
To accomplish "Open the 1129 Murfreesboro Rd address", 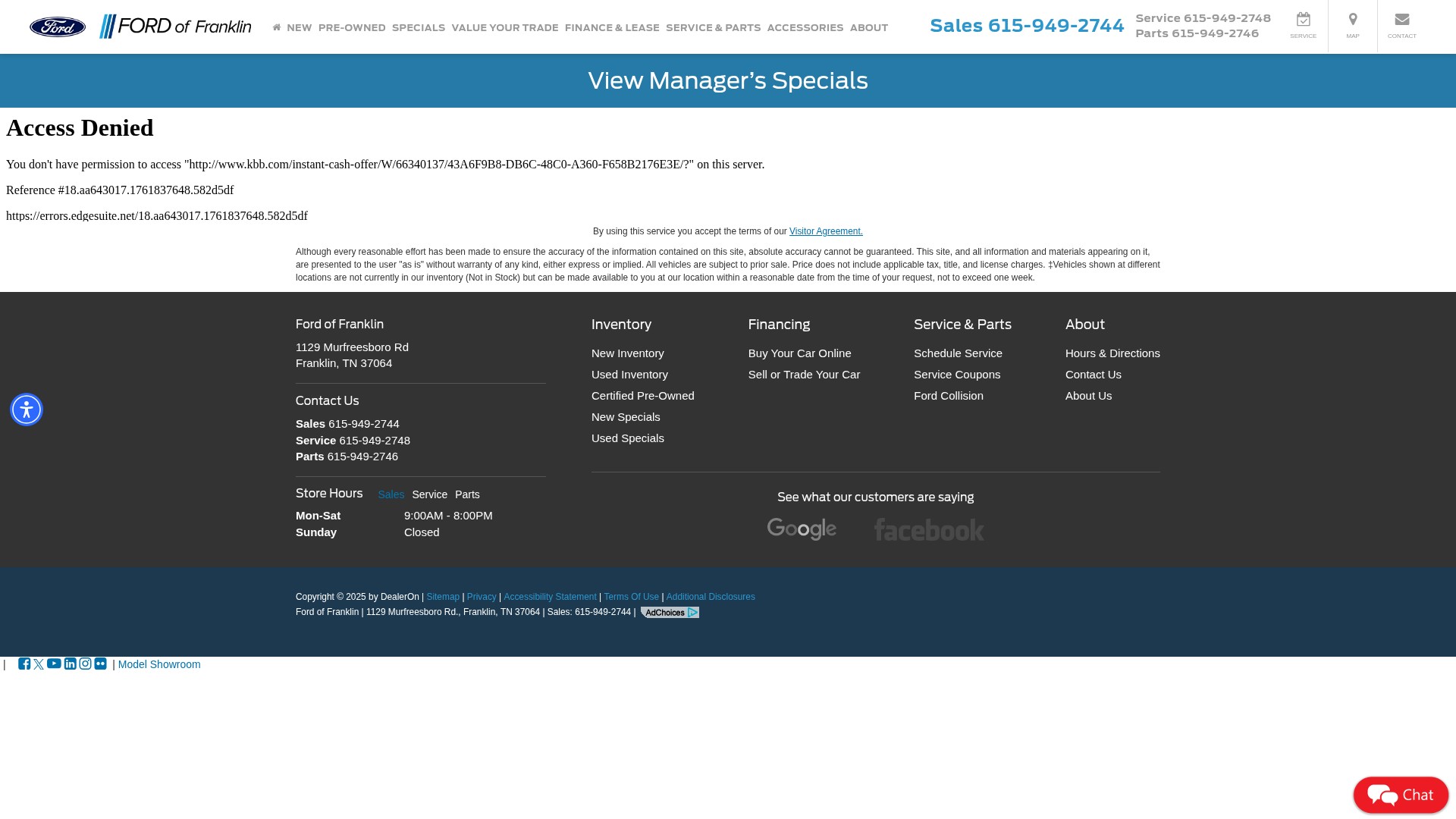I will 352,355.
